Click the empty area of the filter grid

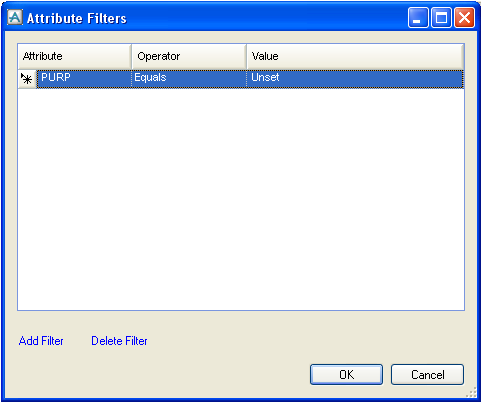[x=241, y=199]
